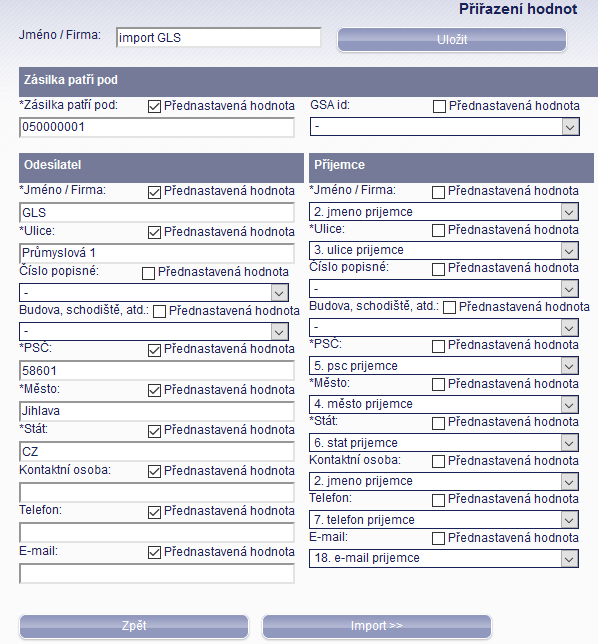The image size is (598, 644).
Task: Click the sender city field containing Jihlava
Action: pos(157,411)
